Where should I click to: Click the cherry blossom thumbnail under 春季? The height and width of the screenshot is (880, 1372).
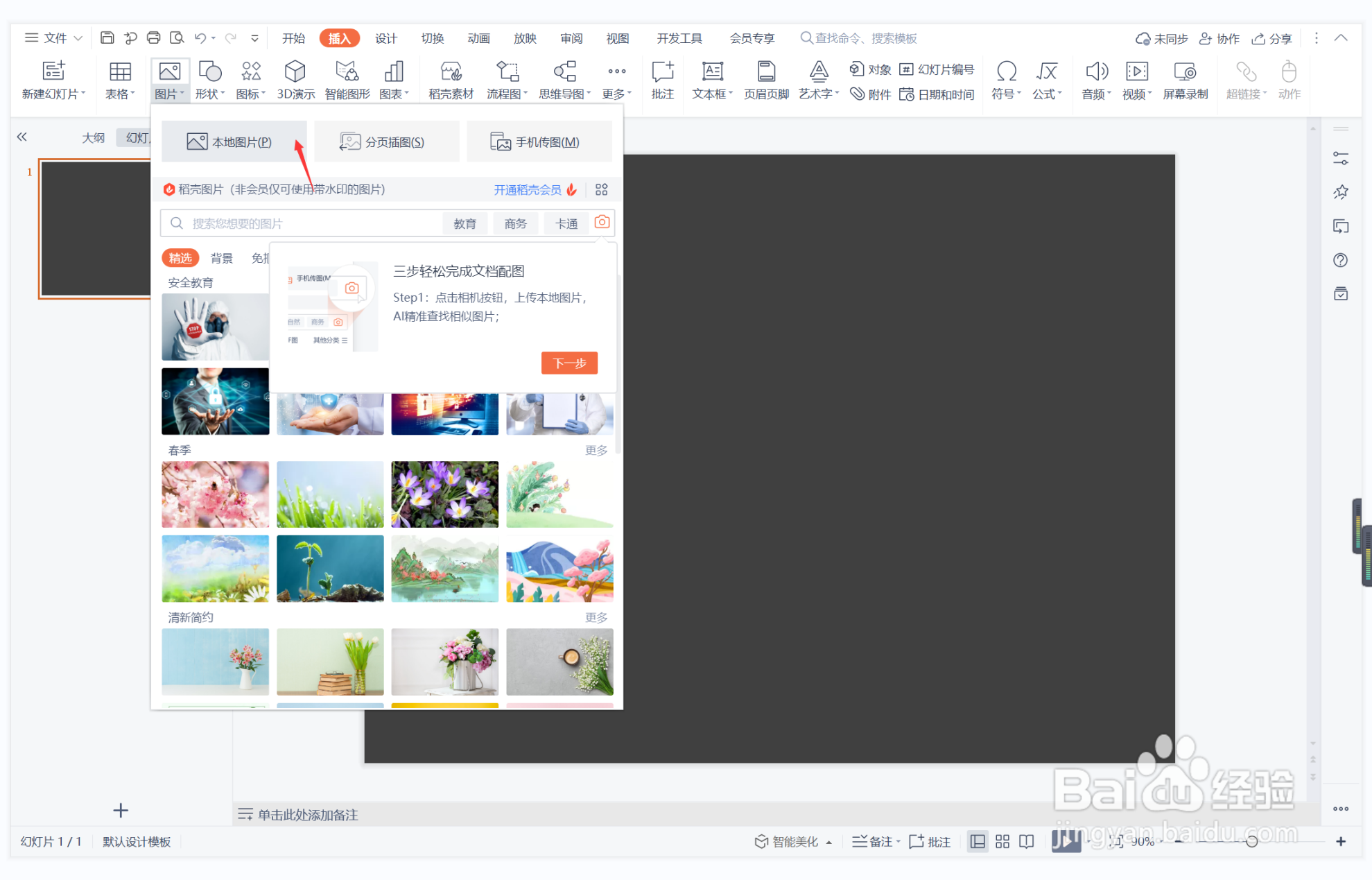click(215, 494)
